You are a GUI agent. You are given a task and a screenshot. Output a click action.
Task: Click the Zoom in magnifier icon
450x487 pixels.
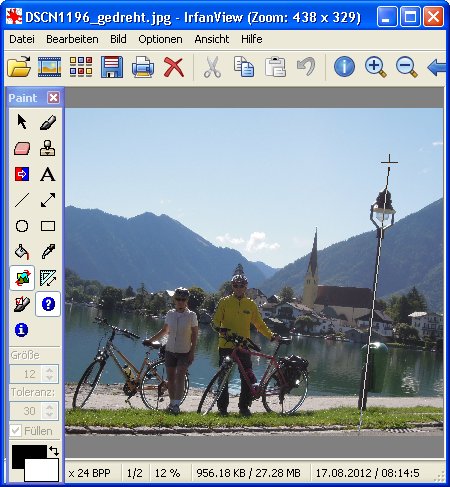click(376, 67)
